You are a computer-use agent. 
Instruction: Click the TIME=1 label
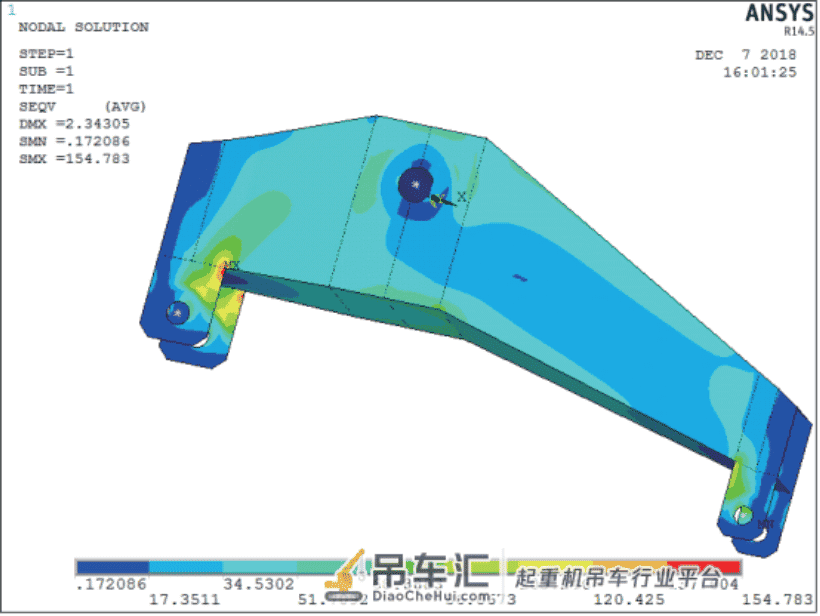(x=47, y=88)
